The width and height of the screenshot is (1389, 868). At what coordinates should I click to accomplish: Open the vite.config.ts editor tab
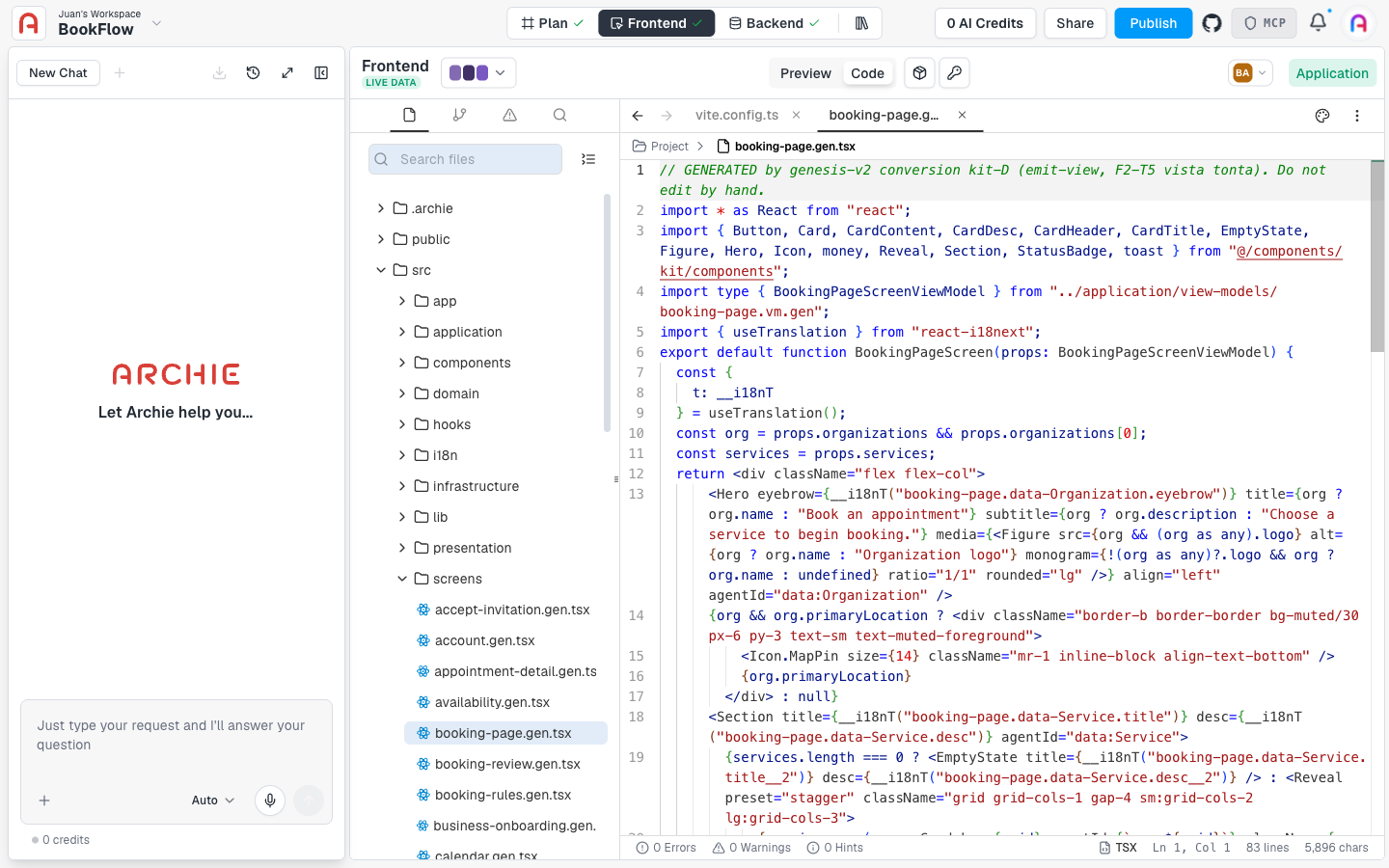click(x=737, y=115)
